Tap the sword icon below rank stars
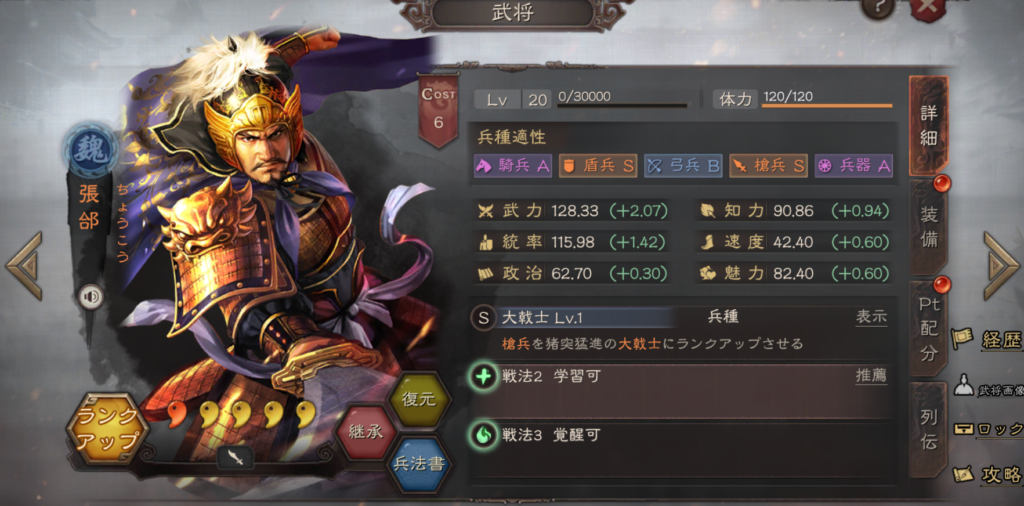Viewport: 1024px width, 506px height. pyautogui.click(x=235, y=456)
